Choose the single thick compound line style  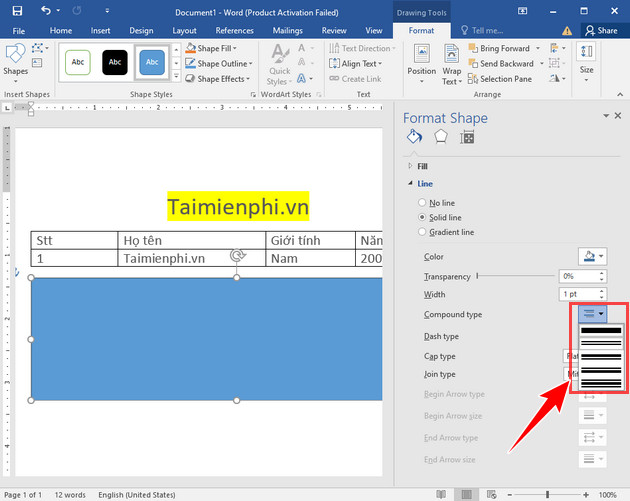tap(601, 330)
